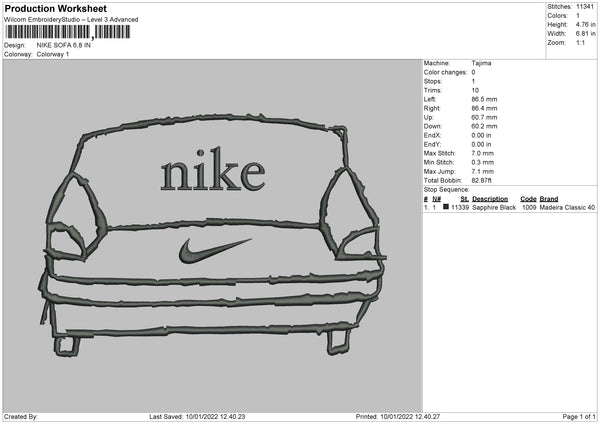This screenshot has height=424, width=600.
Task: Click the Colors value 1
Action: (x=578, y=16)
